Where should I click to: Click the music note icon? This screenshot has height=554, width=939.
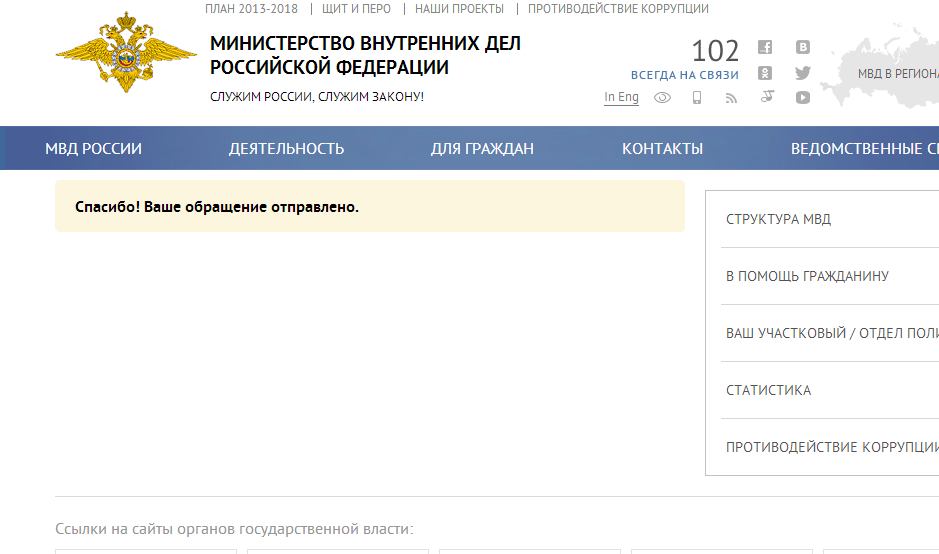(767, 96)
